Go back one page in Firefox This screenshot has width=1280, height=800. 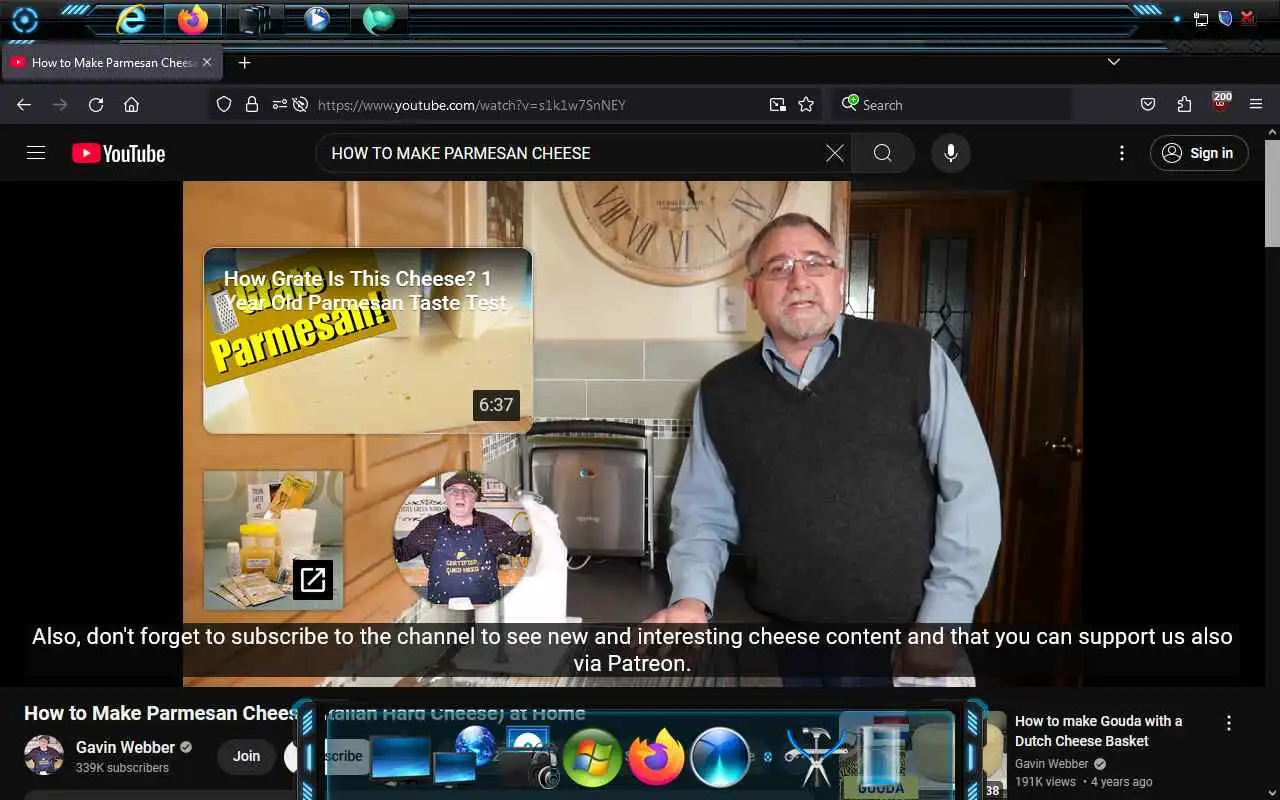click(24, 104)
